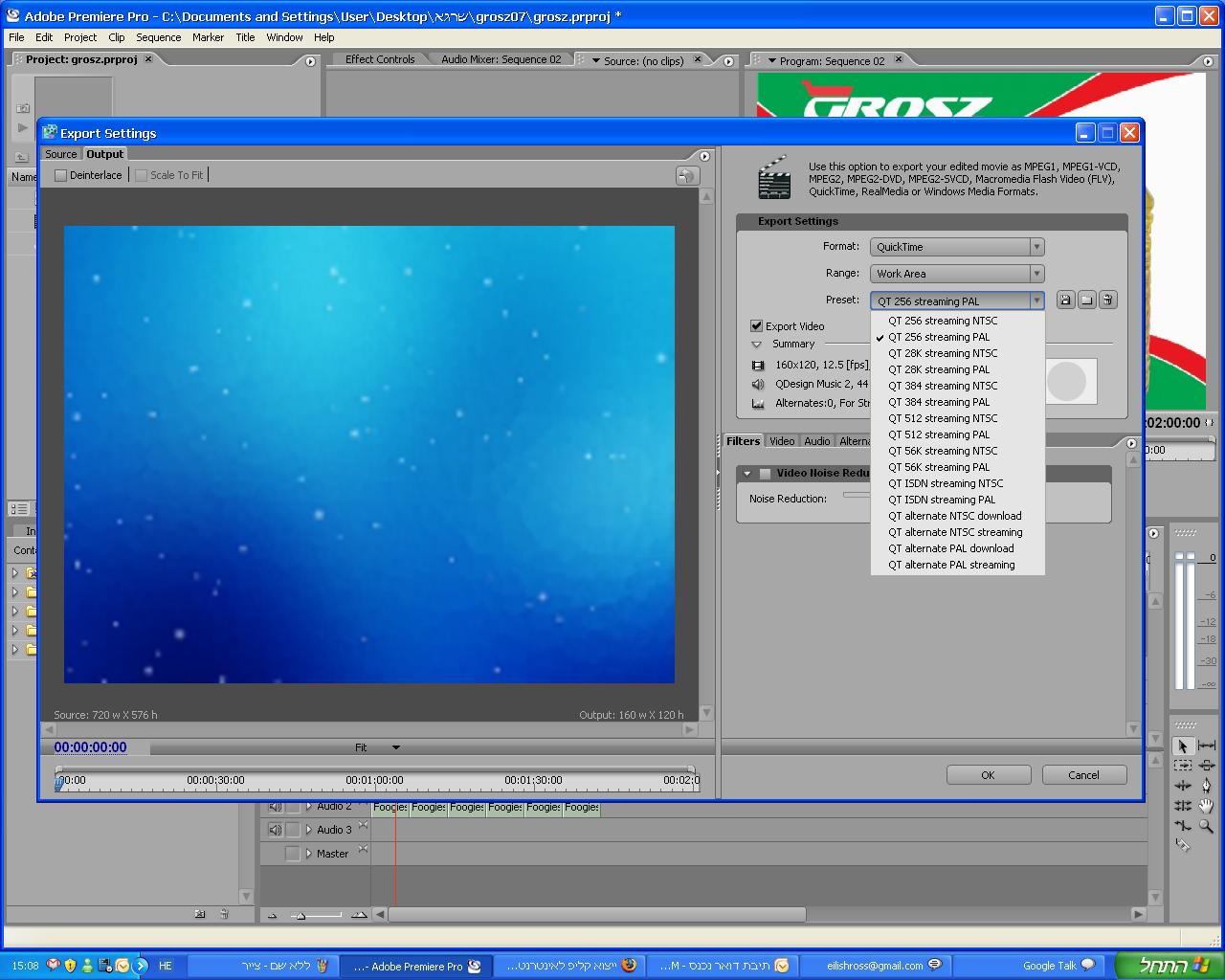Toggle the Scale To Fit checkbox
The width and height of the screenshot is (1225, 980).
pos(142,175)
